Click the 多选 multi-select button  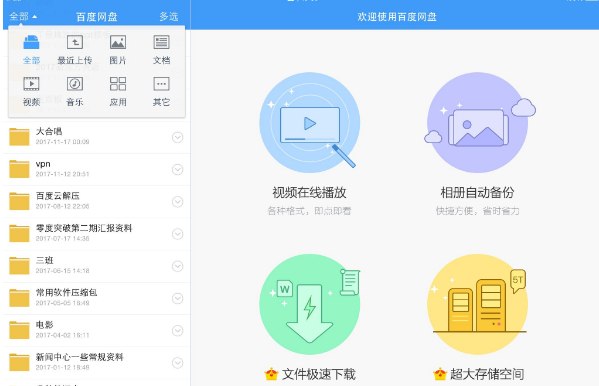tap(169, 16)
